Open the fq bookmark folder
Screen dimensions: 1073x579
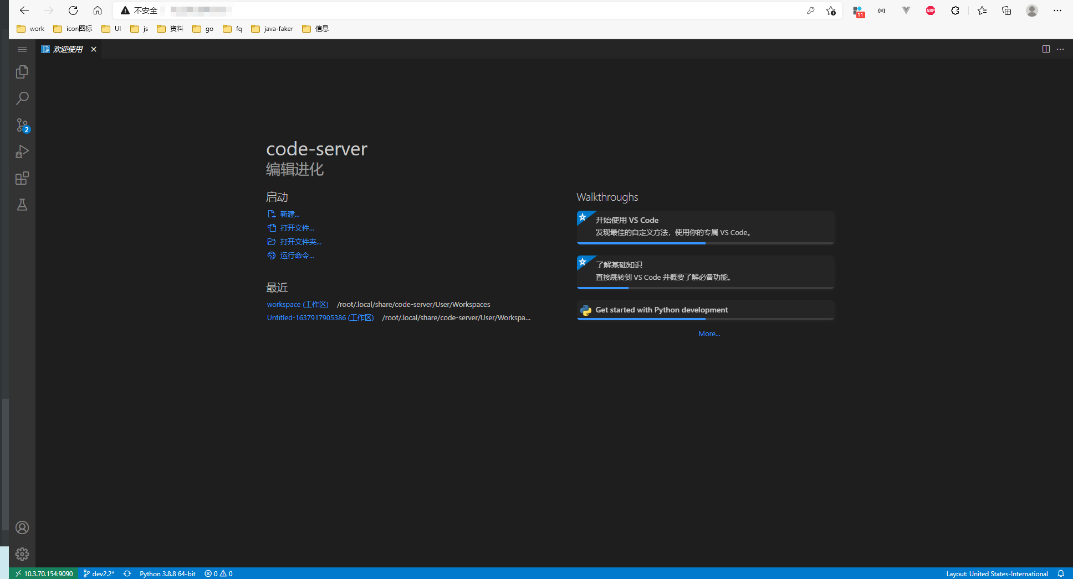233,29
